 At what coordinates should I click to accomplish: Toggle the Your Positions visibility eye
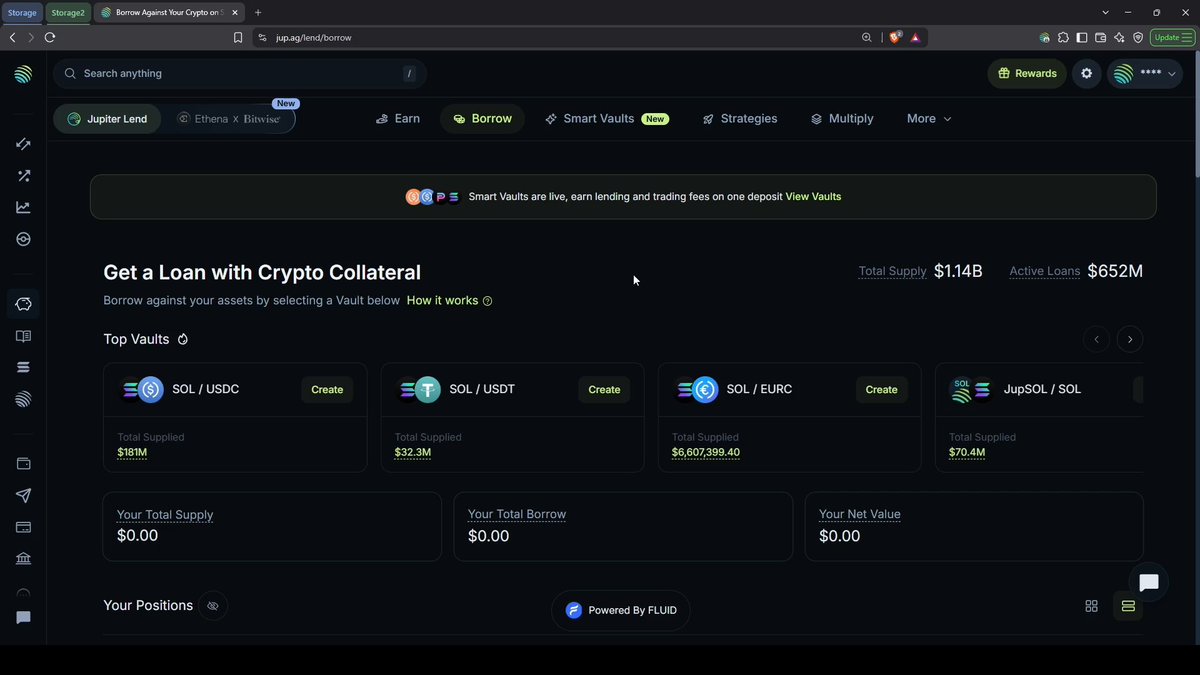[x=212, y=605]
